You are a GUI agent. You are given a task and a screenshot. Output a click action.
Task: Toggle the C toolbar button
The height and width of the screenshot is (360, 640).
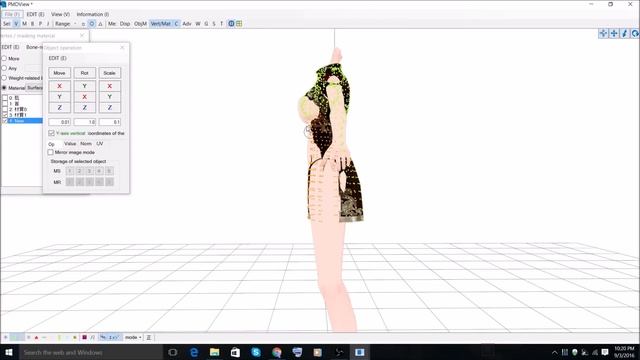pos(176,24)
